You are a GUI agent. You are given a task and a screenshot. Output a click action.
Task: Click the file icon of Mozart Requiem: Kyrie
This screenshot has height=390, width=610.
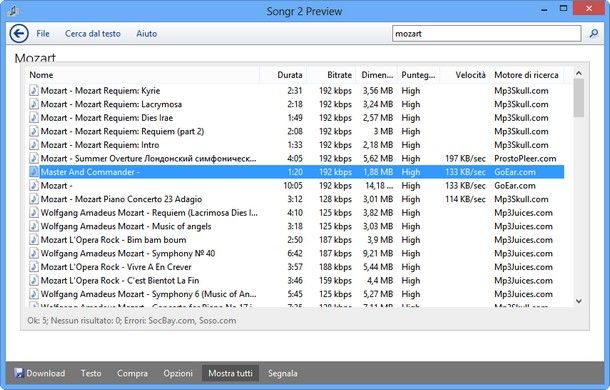click(x=34, y=91)
